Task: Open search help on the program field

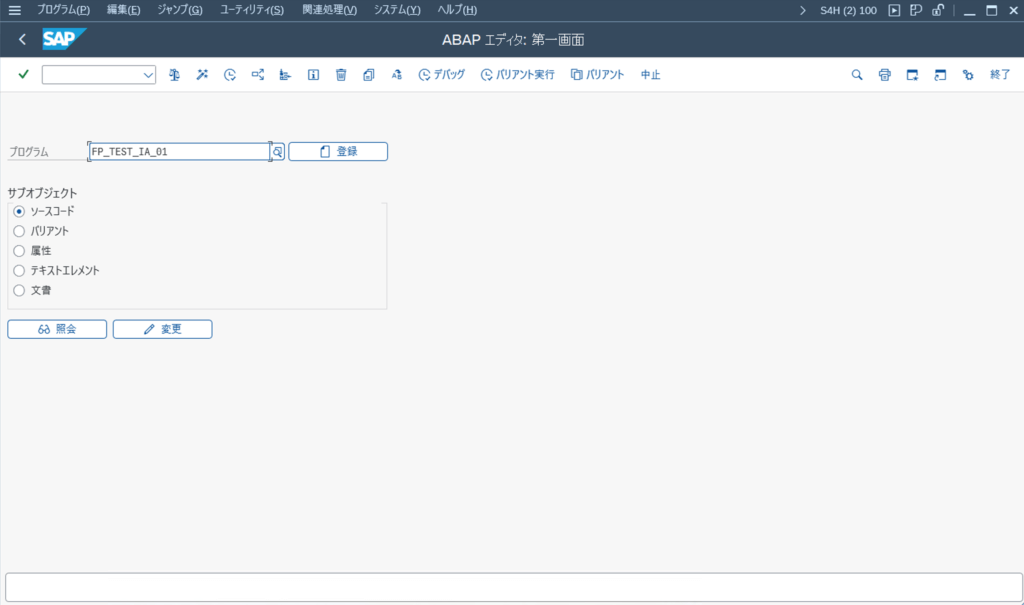Action: coord(276,151)
